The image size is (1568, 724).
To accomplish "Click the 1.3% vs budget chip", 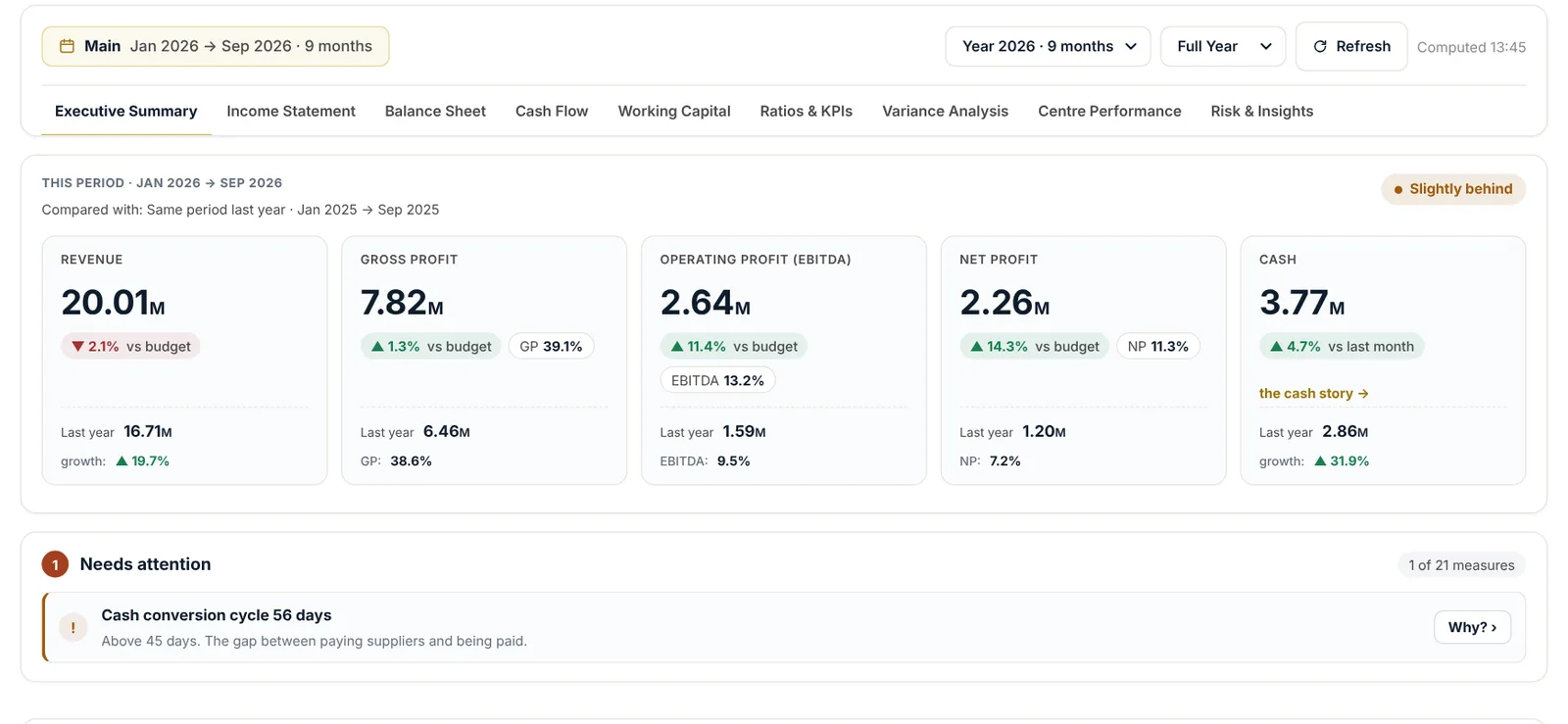I will point(431,346).
